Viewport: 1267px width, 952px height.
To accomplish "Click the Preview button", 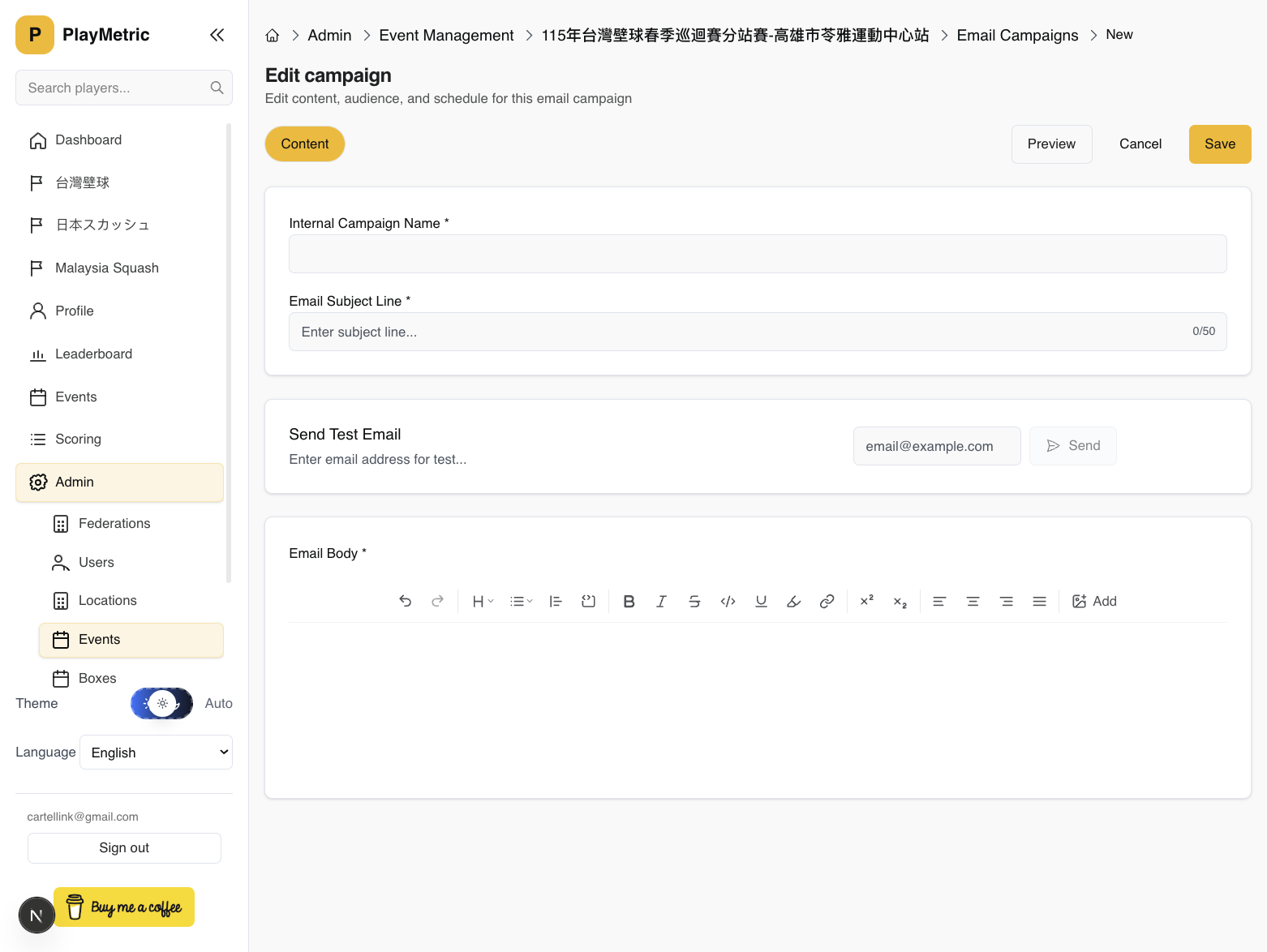I will click(x=1051, y=144).
